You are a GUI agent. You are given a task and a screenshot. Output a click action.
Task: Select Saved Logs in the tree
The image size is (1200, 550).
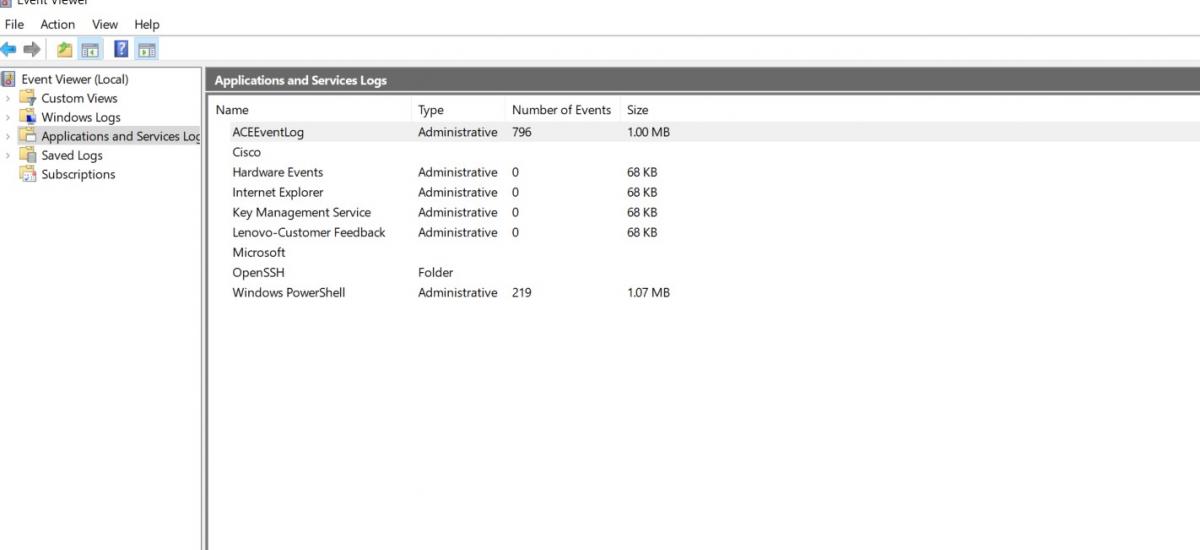[72, 155]
